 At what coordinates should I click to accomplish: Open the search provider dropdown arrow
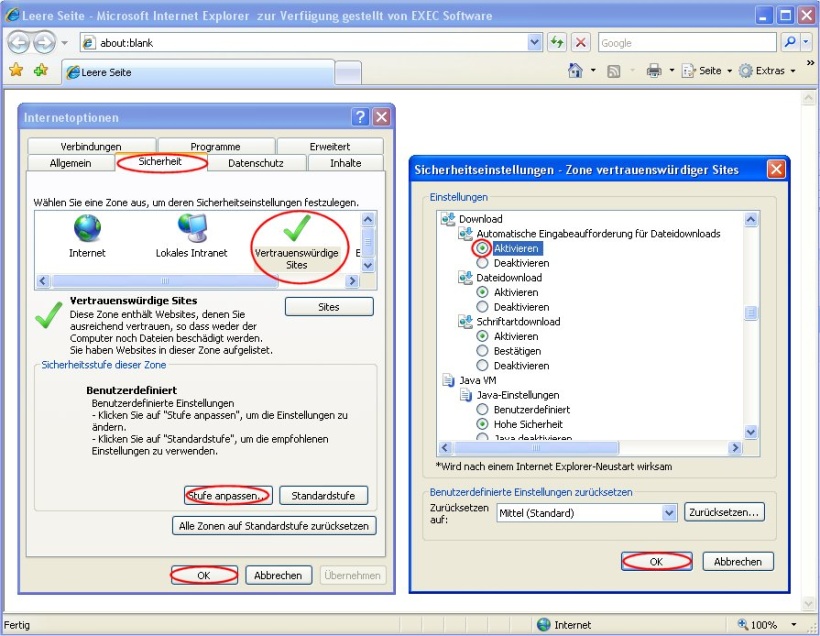pyautogui.click(x=807, y=42)
